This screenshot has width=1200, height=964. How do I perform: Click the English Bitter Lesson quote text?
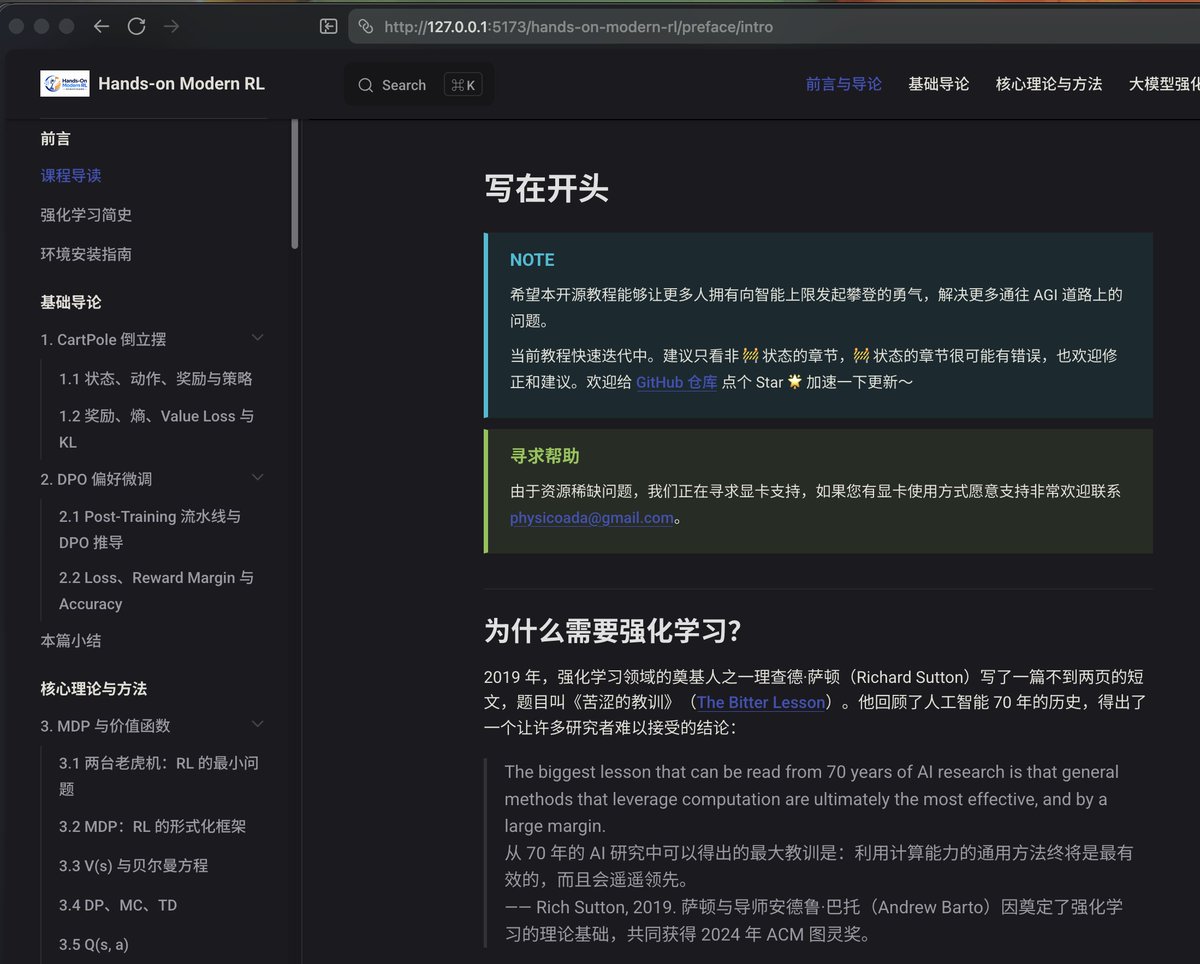pyautogui.click(x=812, y=799)
